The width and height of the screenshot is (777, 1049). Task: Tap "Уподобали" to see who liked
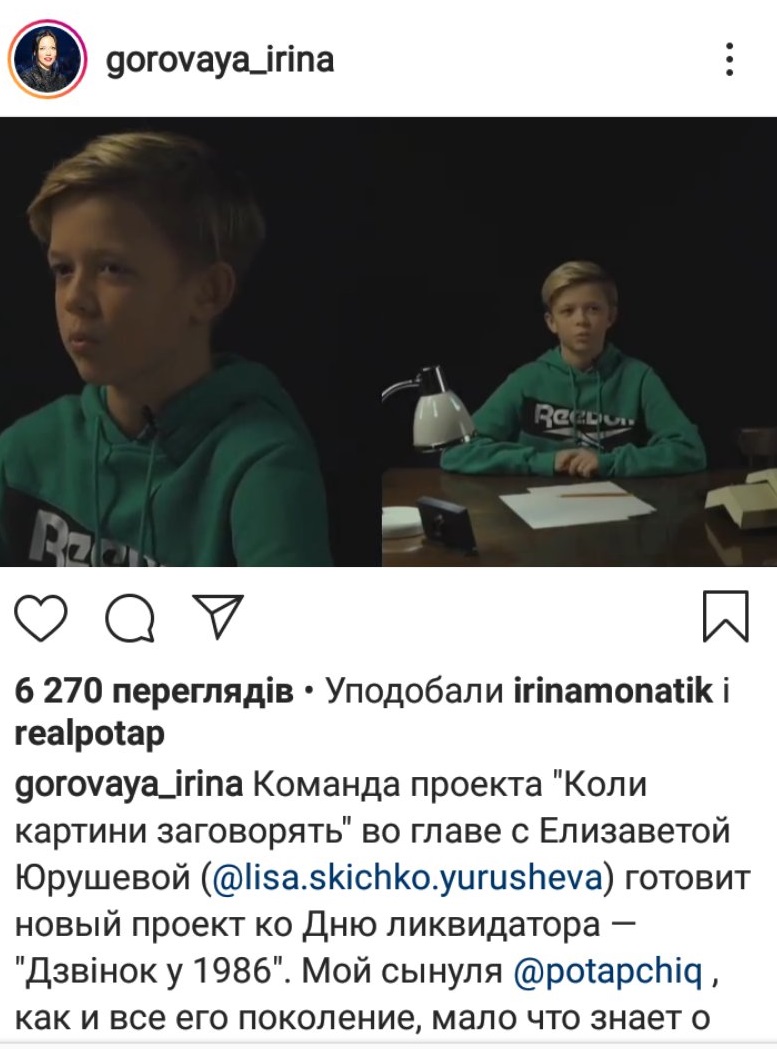(414, 691)
